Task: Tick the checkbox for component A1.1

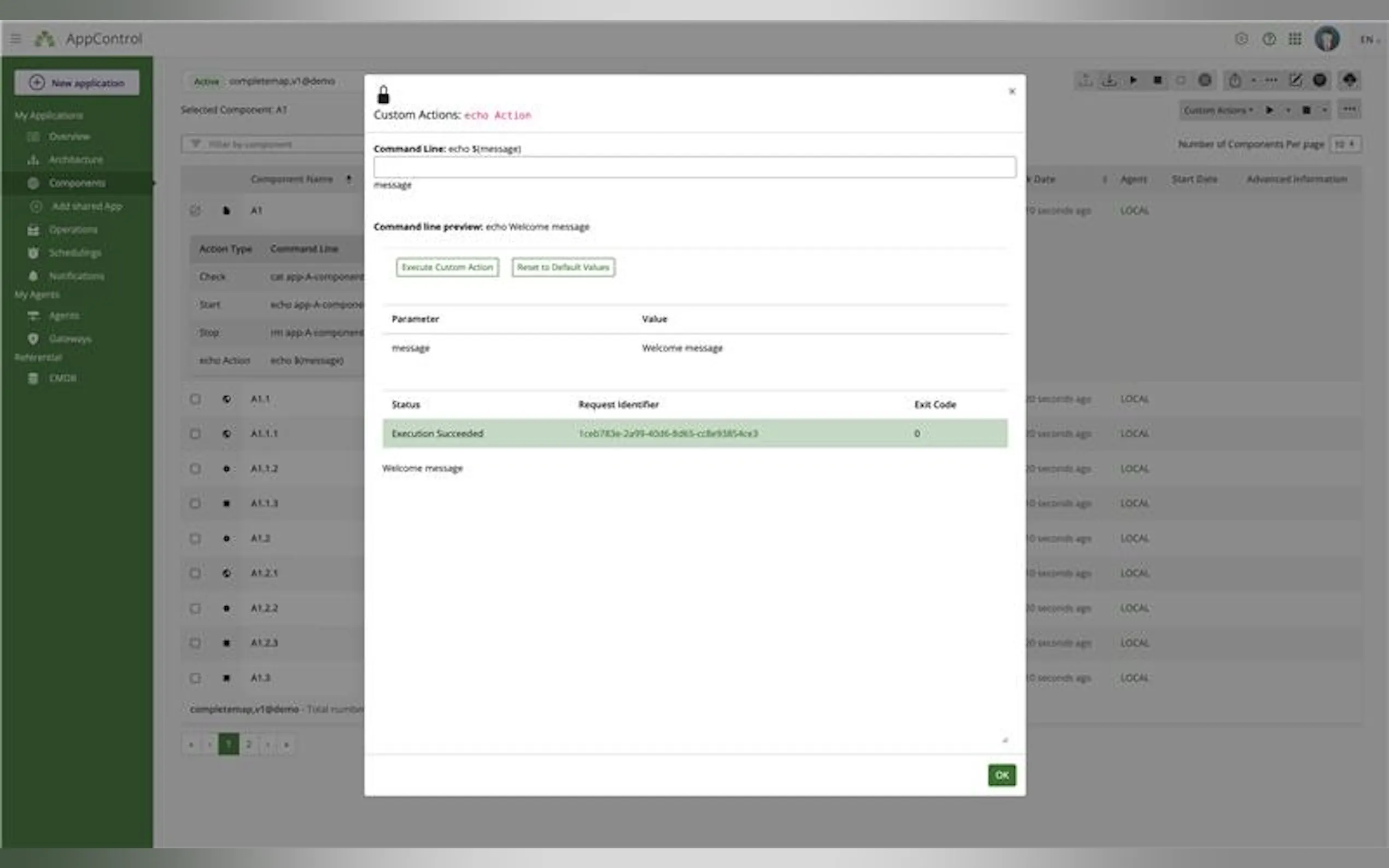Action: click(x=195, y=399)
